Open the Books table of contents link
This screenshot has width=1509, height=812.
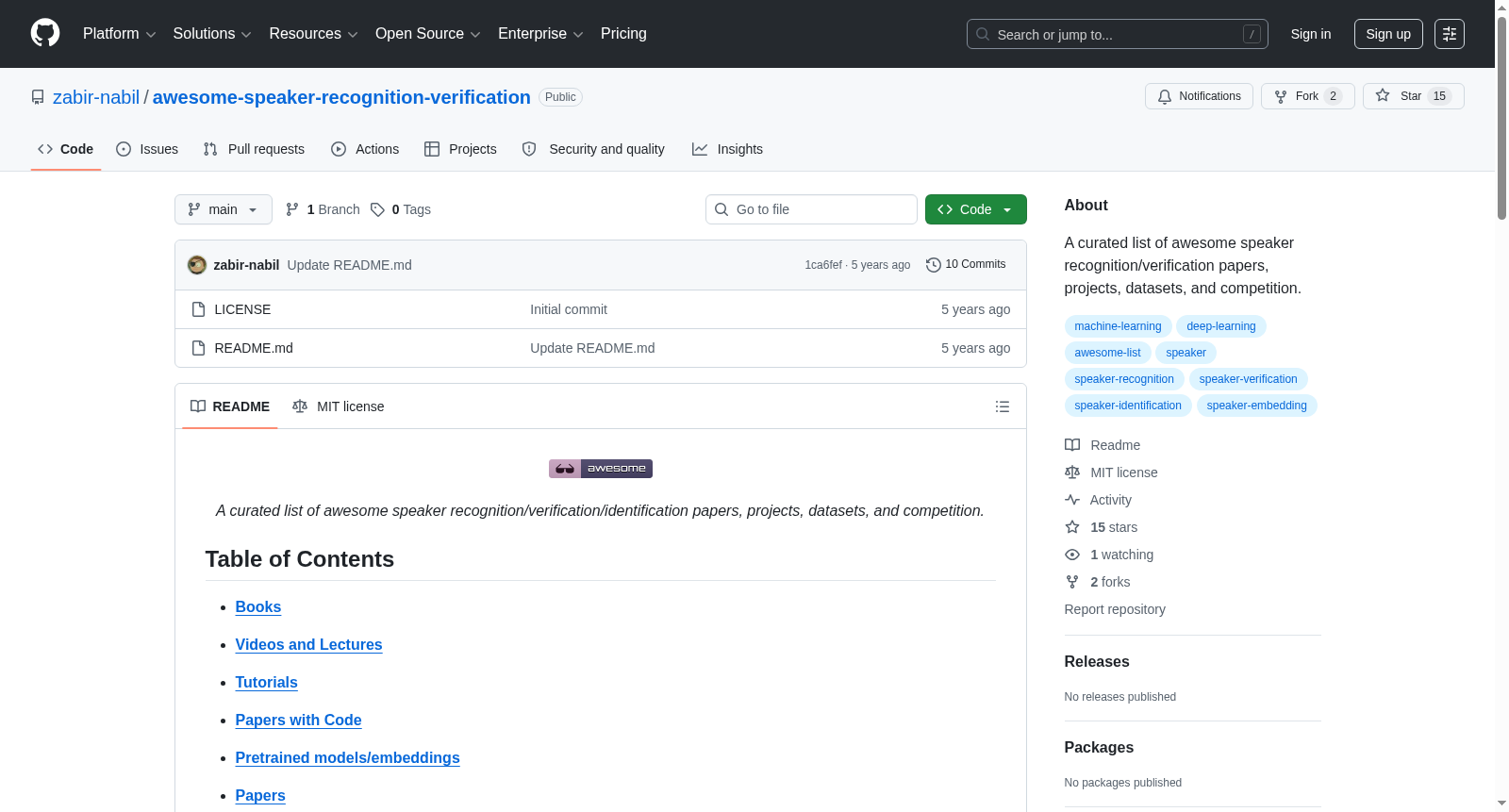[258, 607]
